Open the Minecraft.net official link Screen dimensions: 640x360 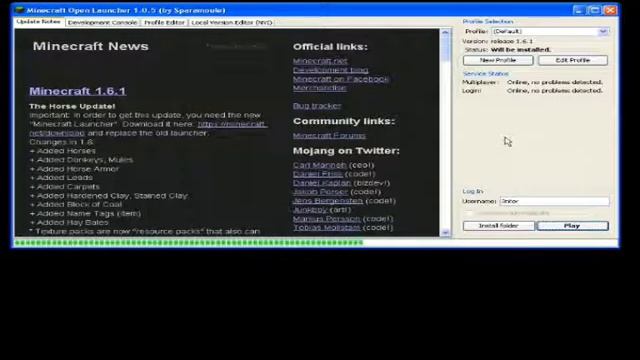[320, 61]
